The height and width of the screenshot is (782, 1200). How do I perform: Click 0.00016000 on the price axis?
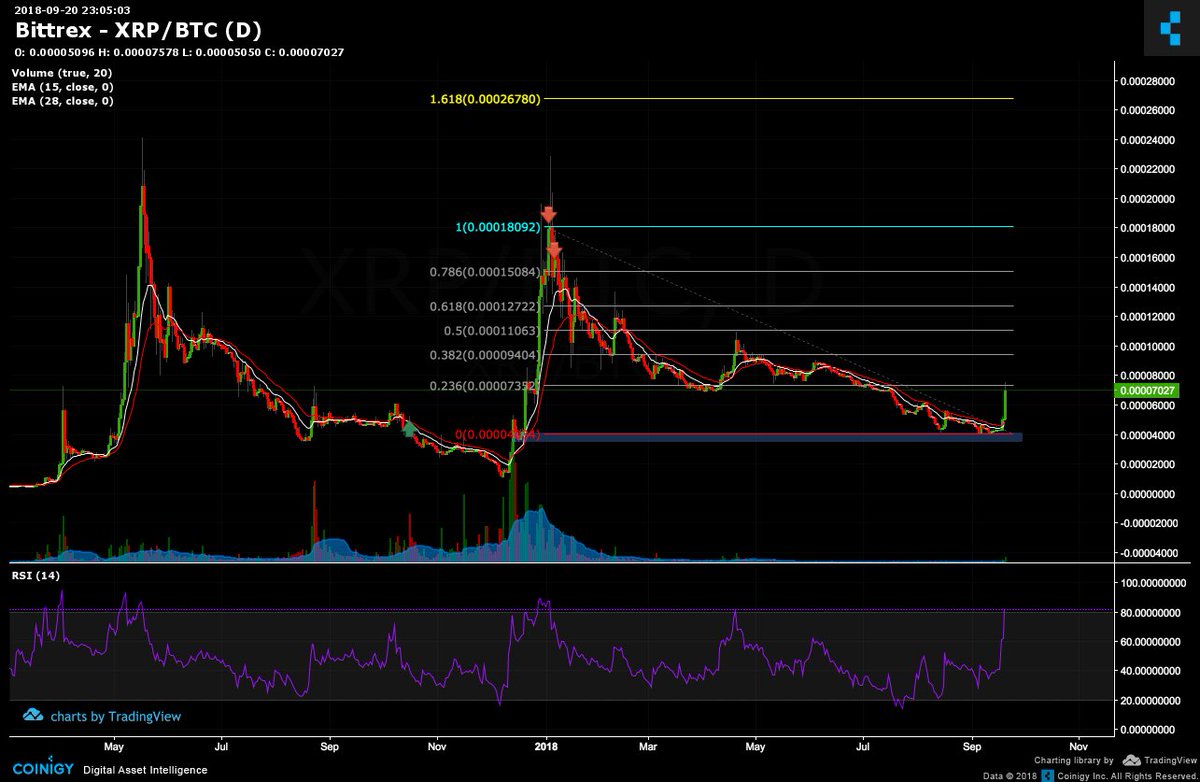pos(1148,258)
